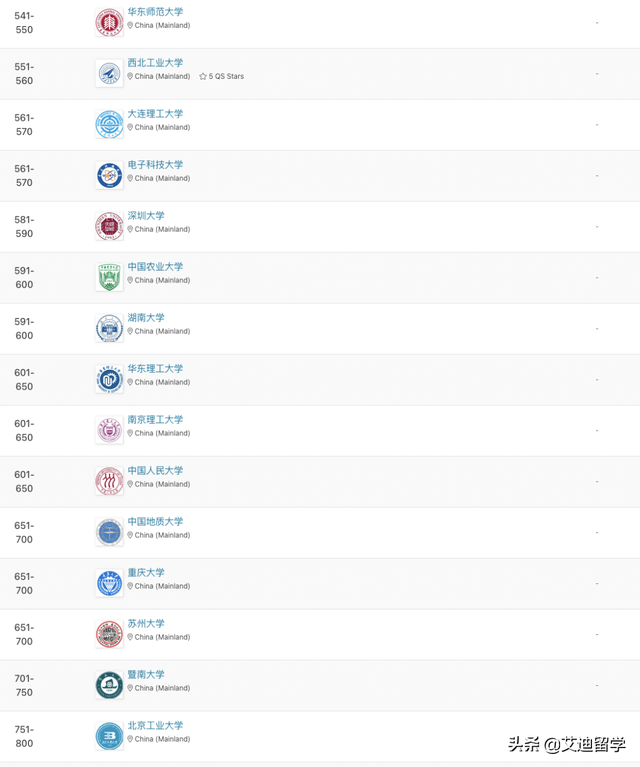The width and height of the screenshot is (640, 767).
Task: Click the 5 QS Stars label
Action: (x=226, y=76)
